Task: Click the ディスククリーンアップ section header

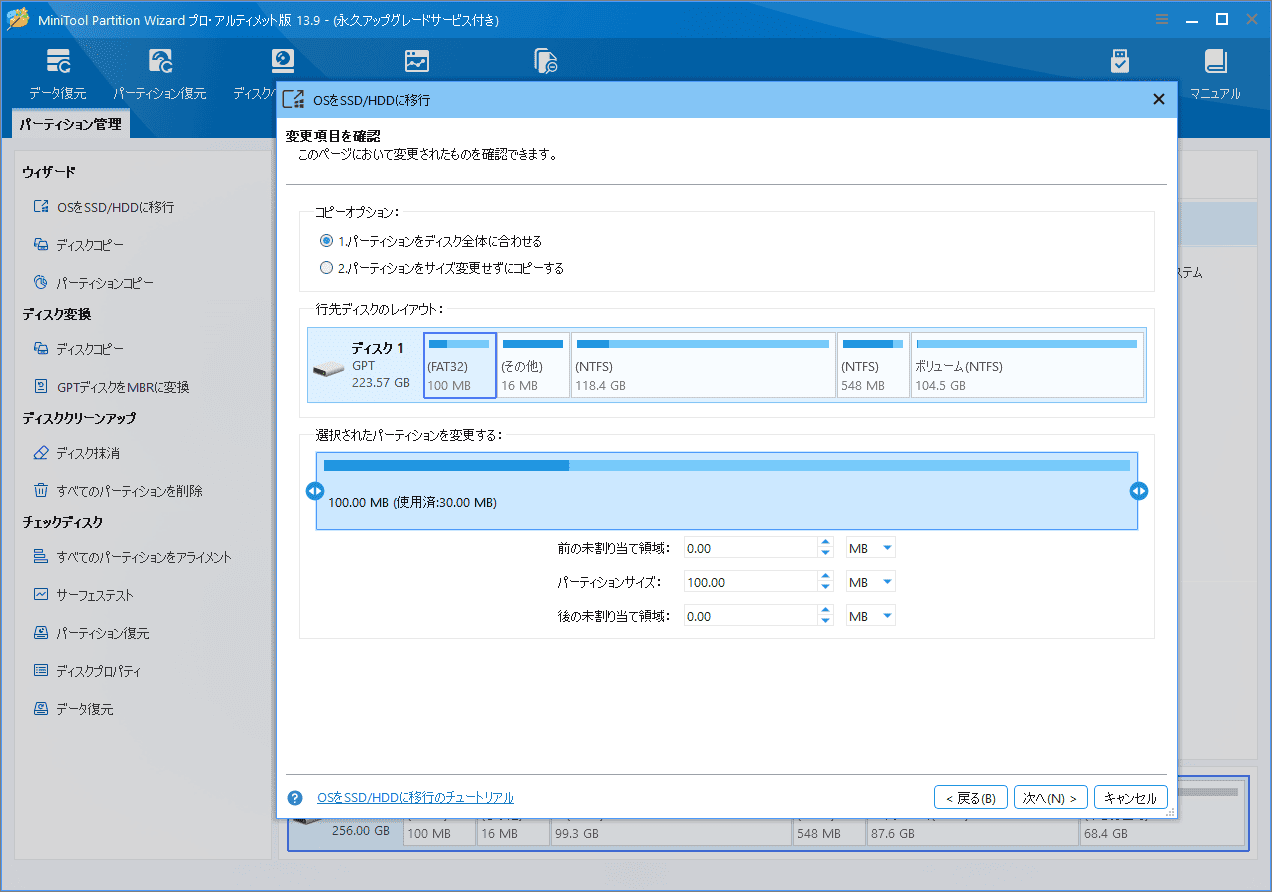Action: [x=79, y=419]
